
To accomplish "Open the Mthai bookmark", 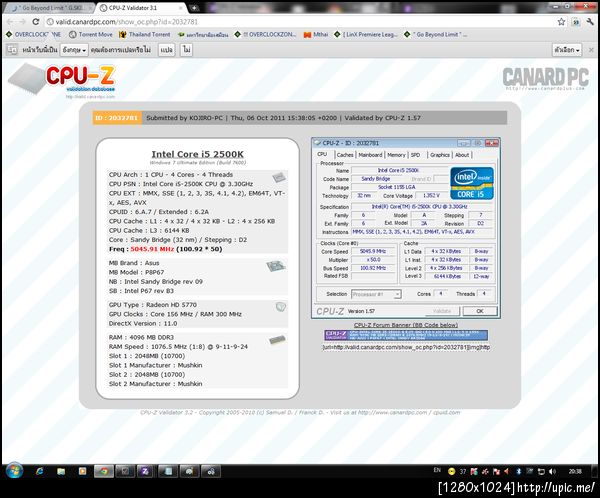I will [x=316, y=34].
